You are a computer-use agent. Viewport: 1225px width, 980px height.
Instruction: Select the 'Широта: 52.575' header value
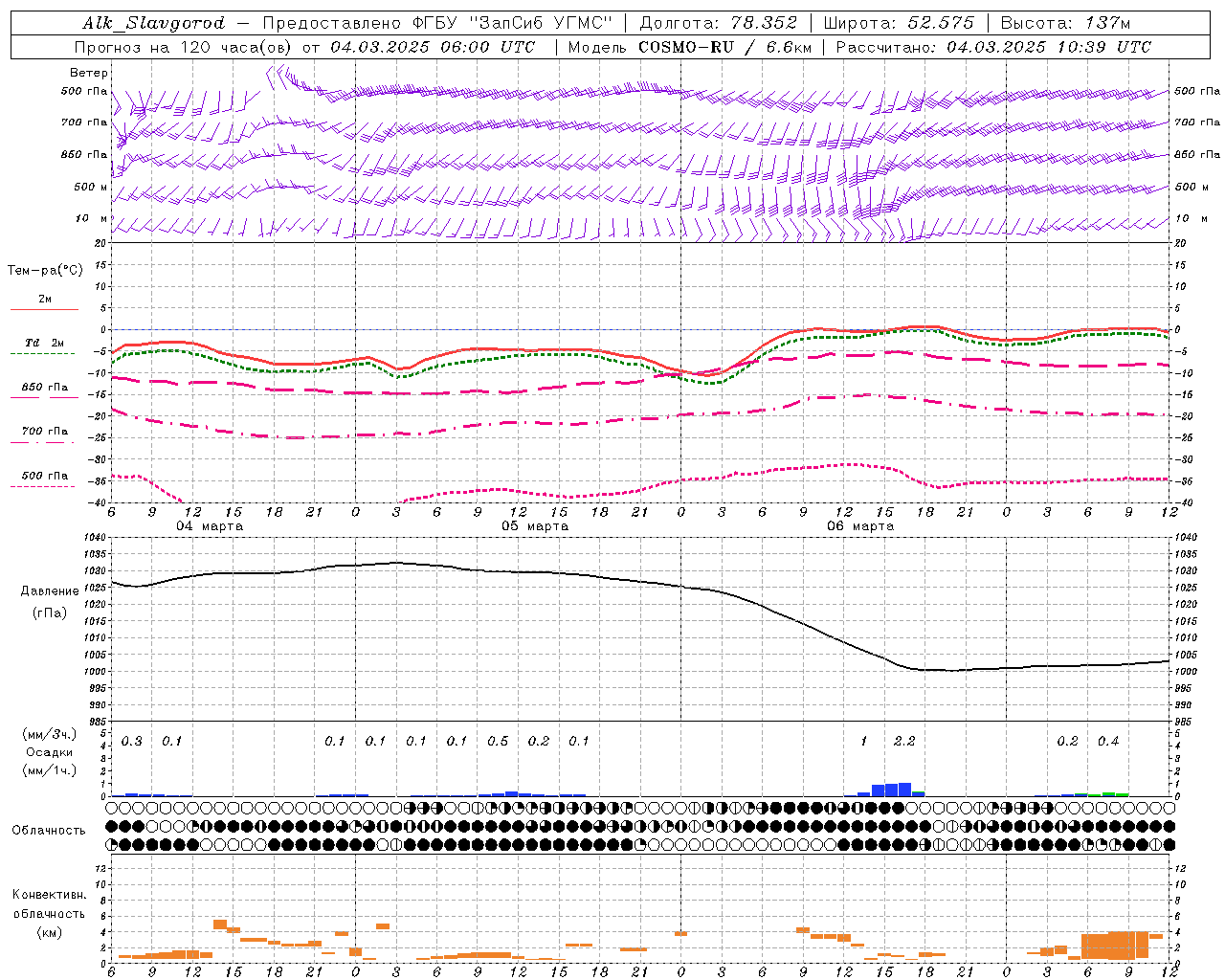[x=900, y=23]
